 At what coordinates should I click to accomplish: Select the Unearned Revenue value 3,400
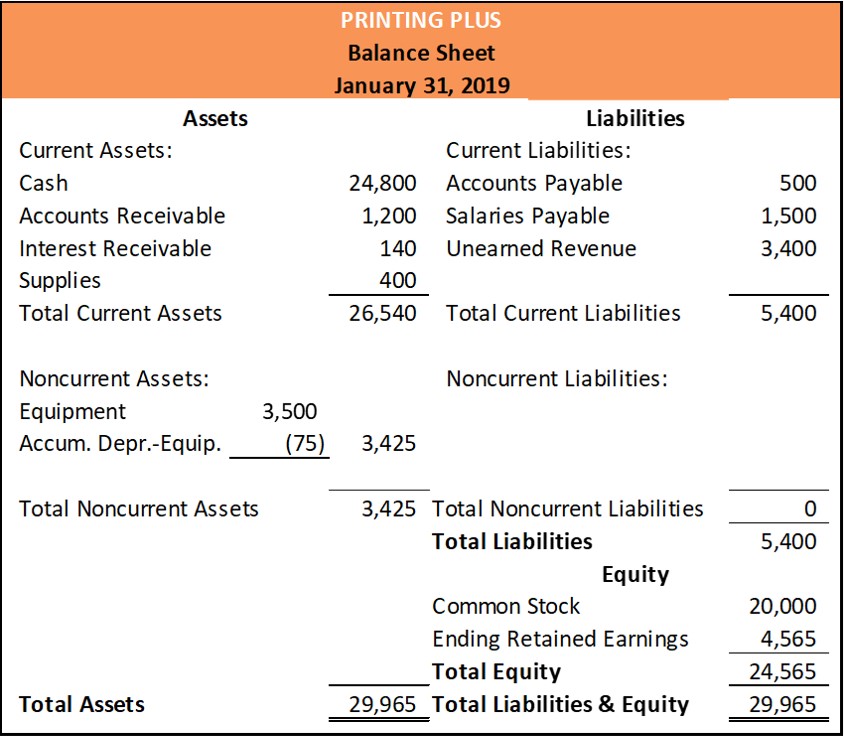789,248
